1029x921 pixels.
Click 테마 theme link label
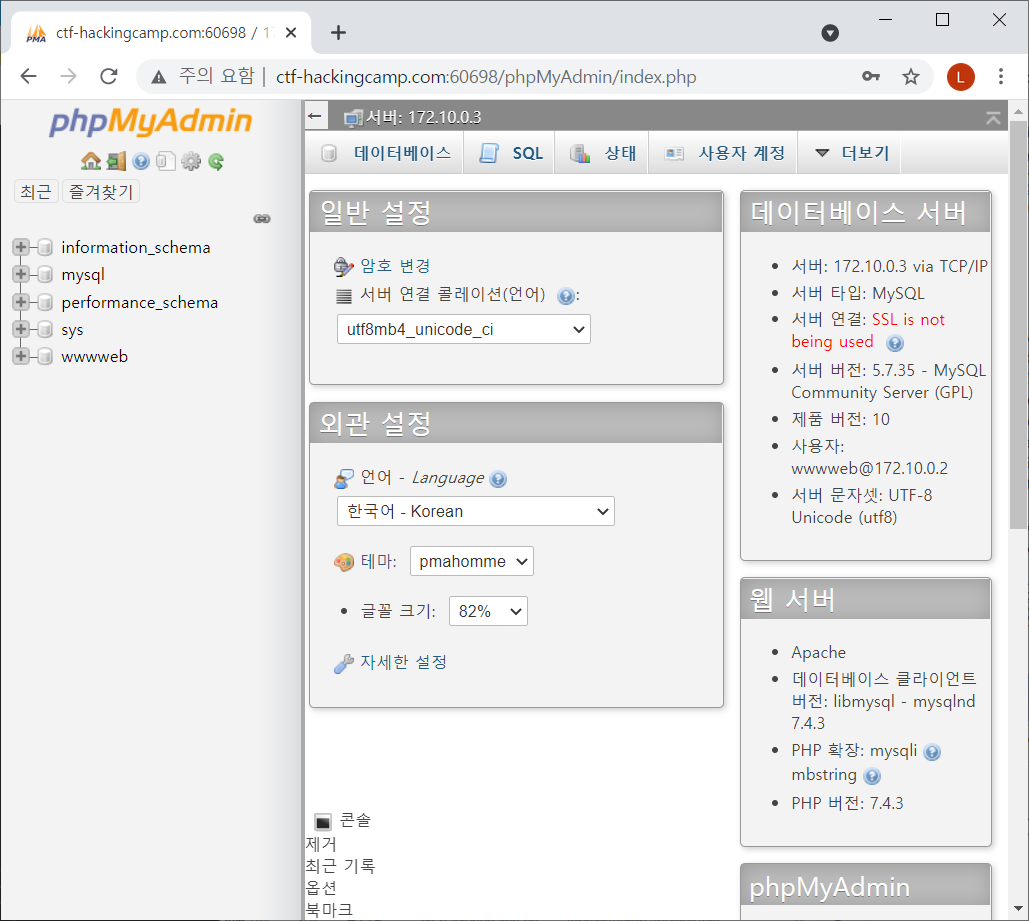(x=377, y=561)
